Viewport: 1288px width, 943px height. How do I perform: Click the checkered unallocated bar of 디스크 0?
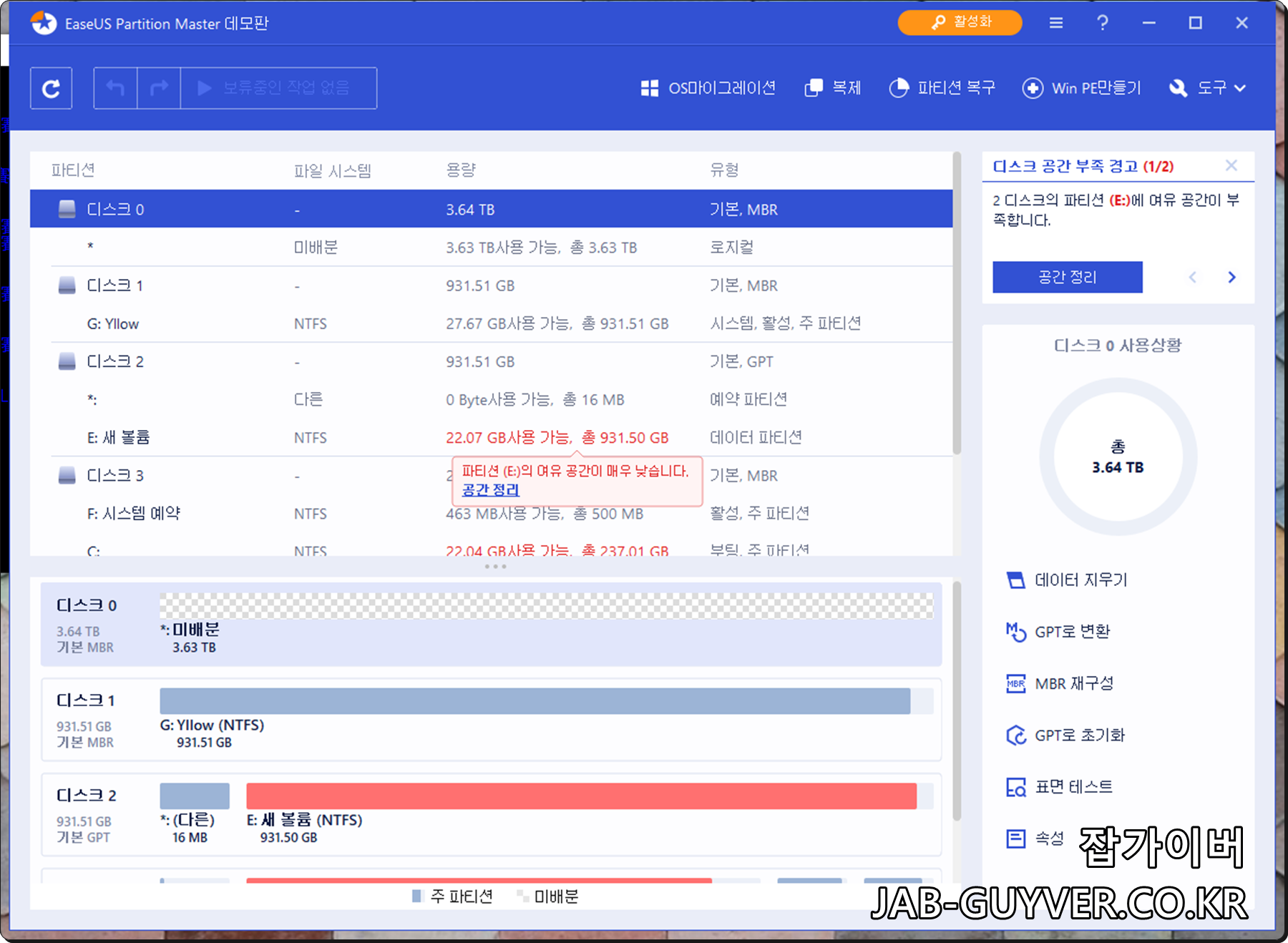546,606
